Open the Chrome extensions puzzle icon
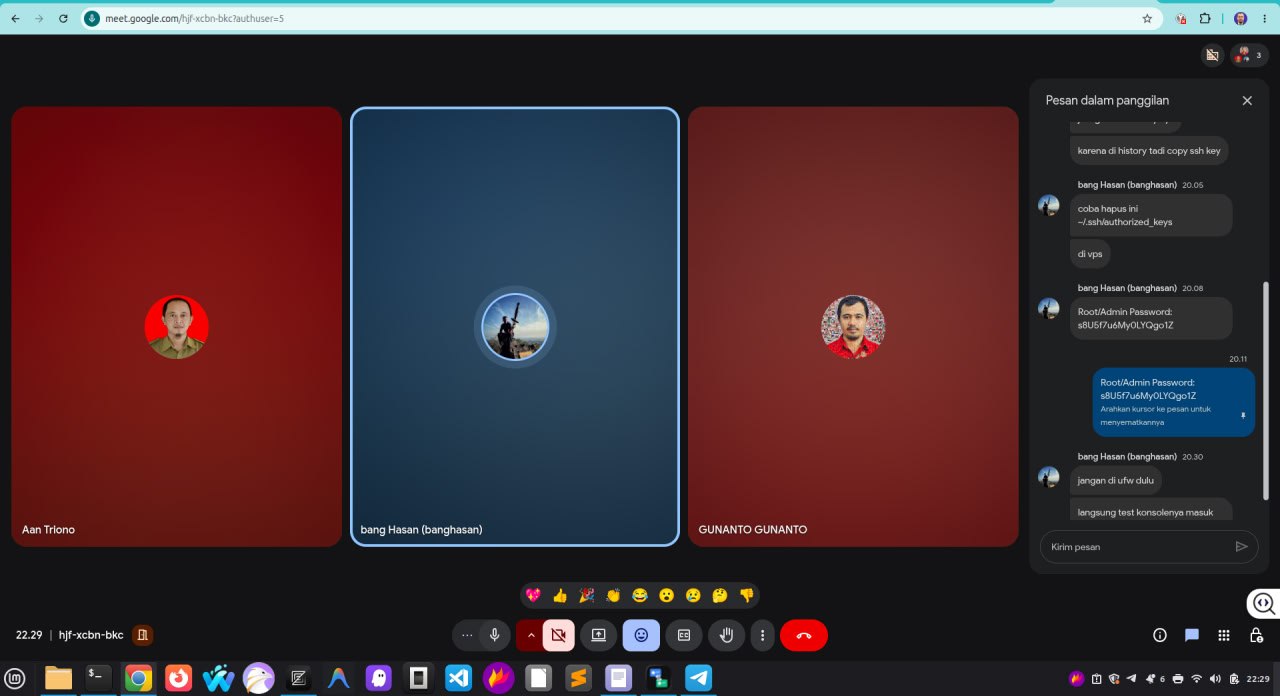Screen dimensions: 1280x696 click(1205, 18)
